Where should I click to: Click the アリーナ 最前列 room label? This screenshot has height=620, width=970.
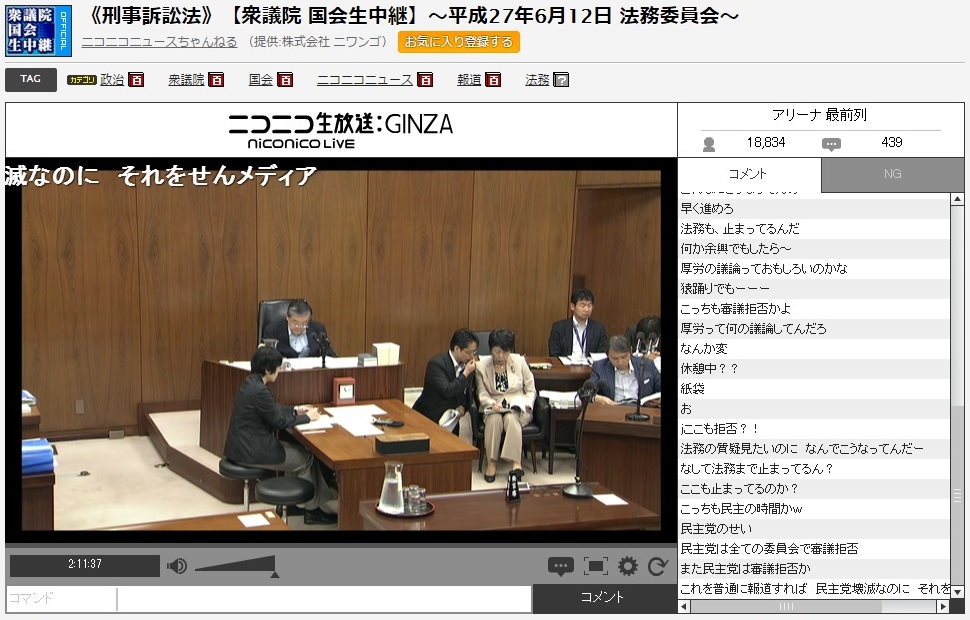[819, 115]
